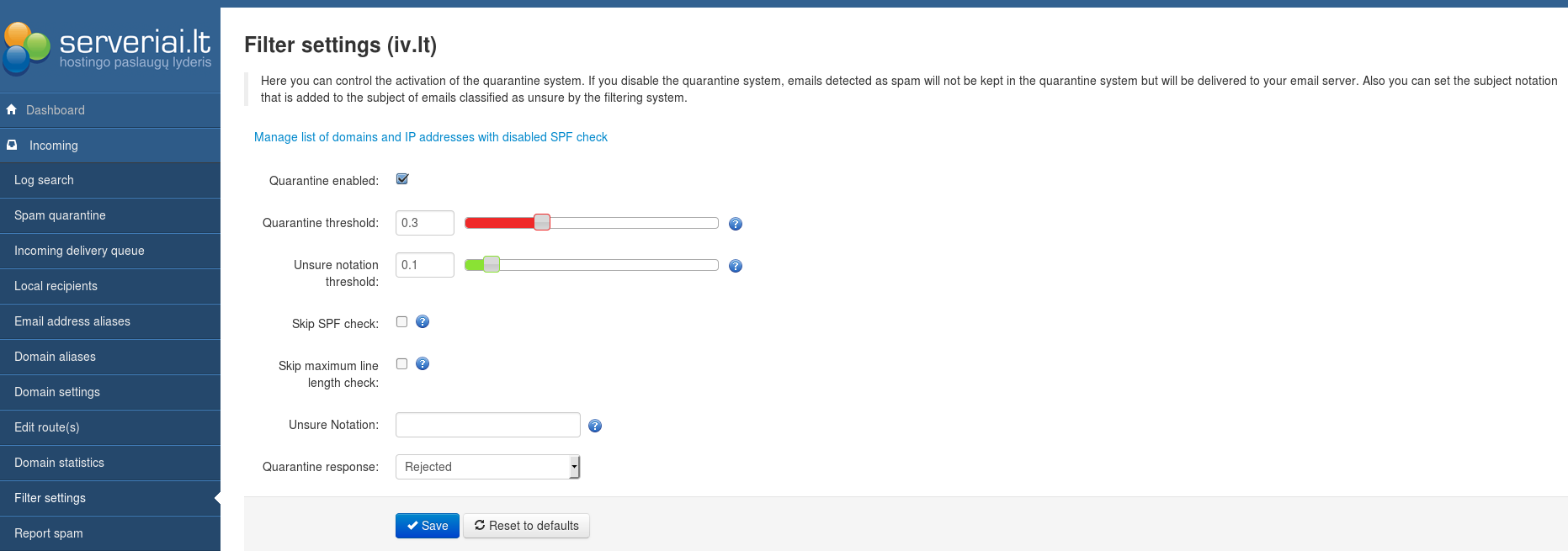Click Reset to defaults button
Image resolution: width=1568 pixels, height=551 pixels.
pyautogui.click(x=526, y=526)
